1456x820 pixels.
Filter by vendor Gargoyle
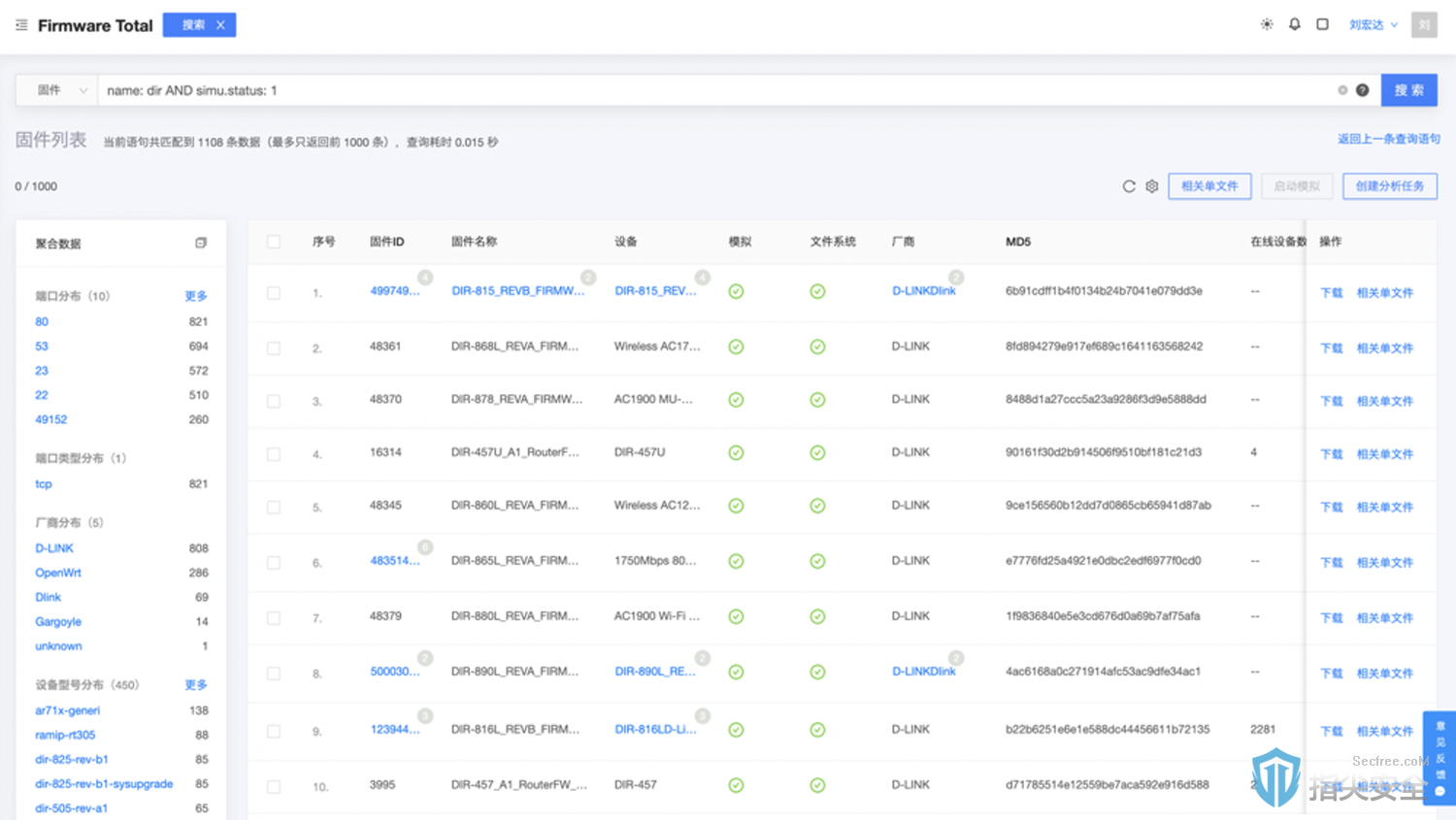coord(58,622)
